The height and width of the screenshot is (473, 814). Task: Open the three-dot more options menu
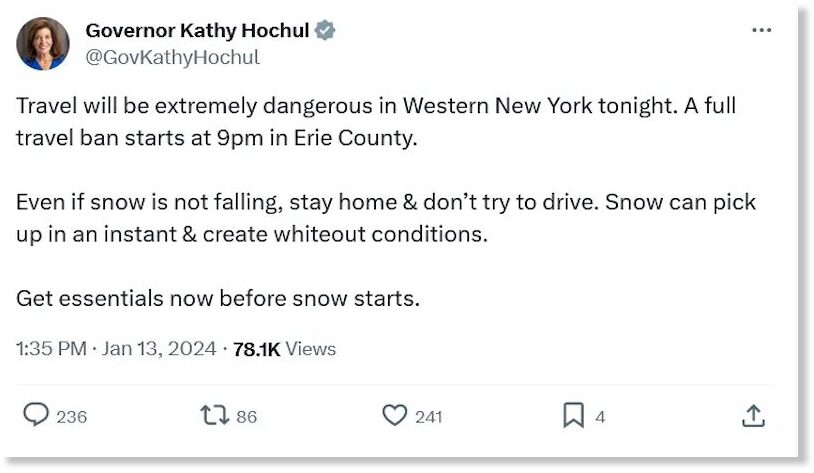[761, 30]
